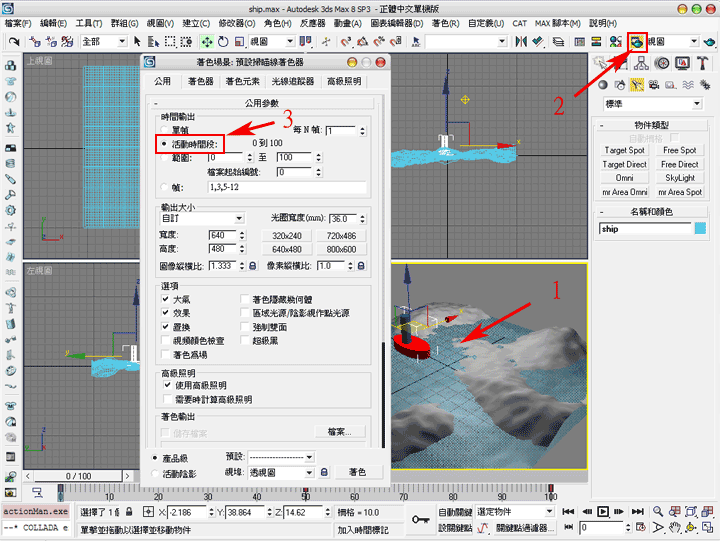Open the Utilities hammer icon
Screen dimensions: 720x541
pyautogui.click(x=703, y=63)
